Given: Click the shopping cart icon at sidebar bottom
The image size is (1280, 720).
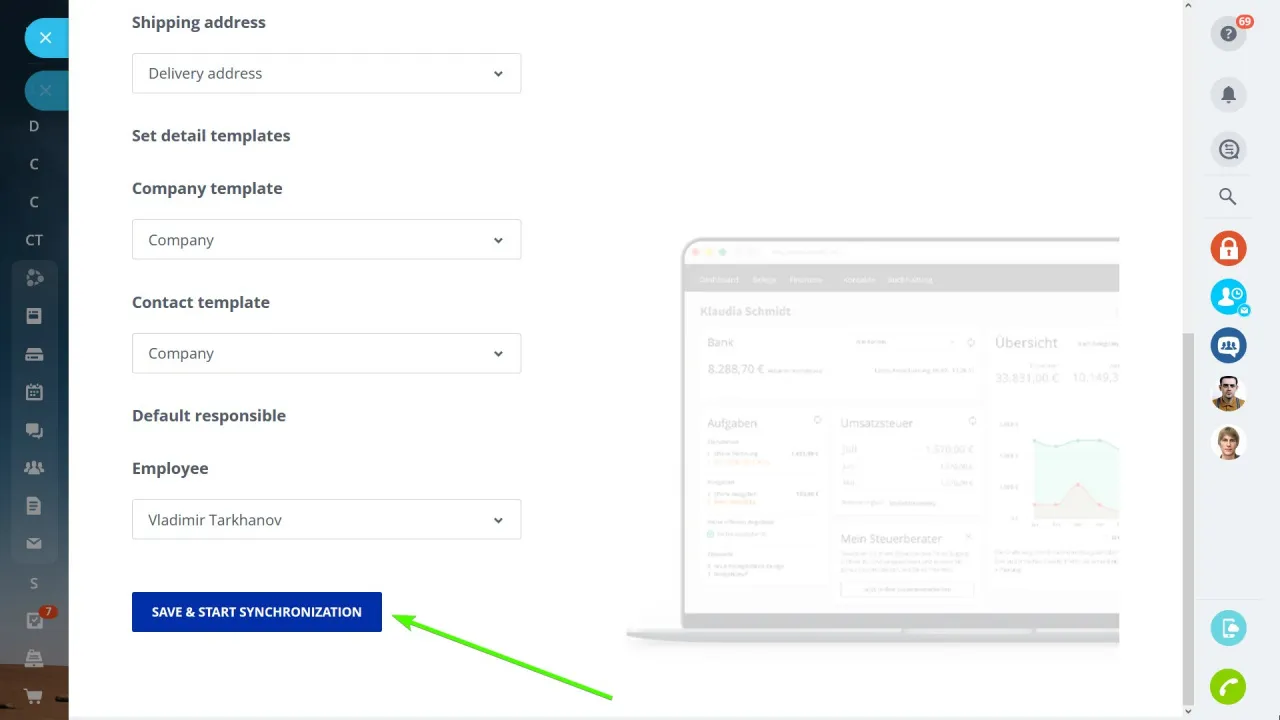Looking at the screenshot, I should point(34,695).
